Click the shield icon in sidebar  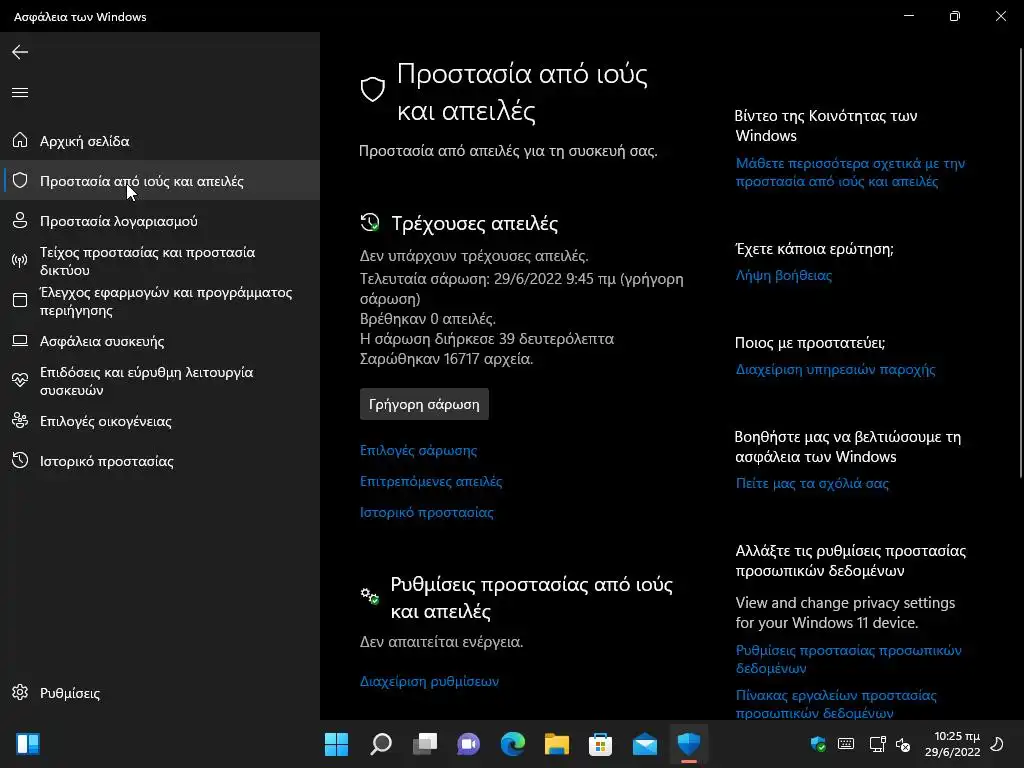pos(20,180)
